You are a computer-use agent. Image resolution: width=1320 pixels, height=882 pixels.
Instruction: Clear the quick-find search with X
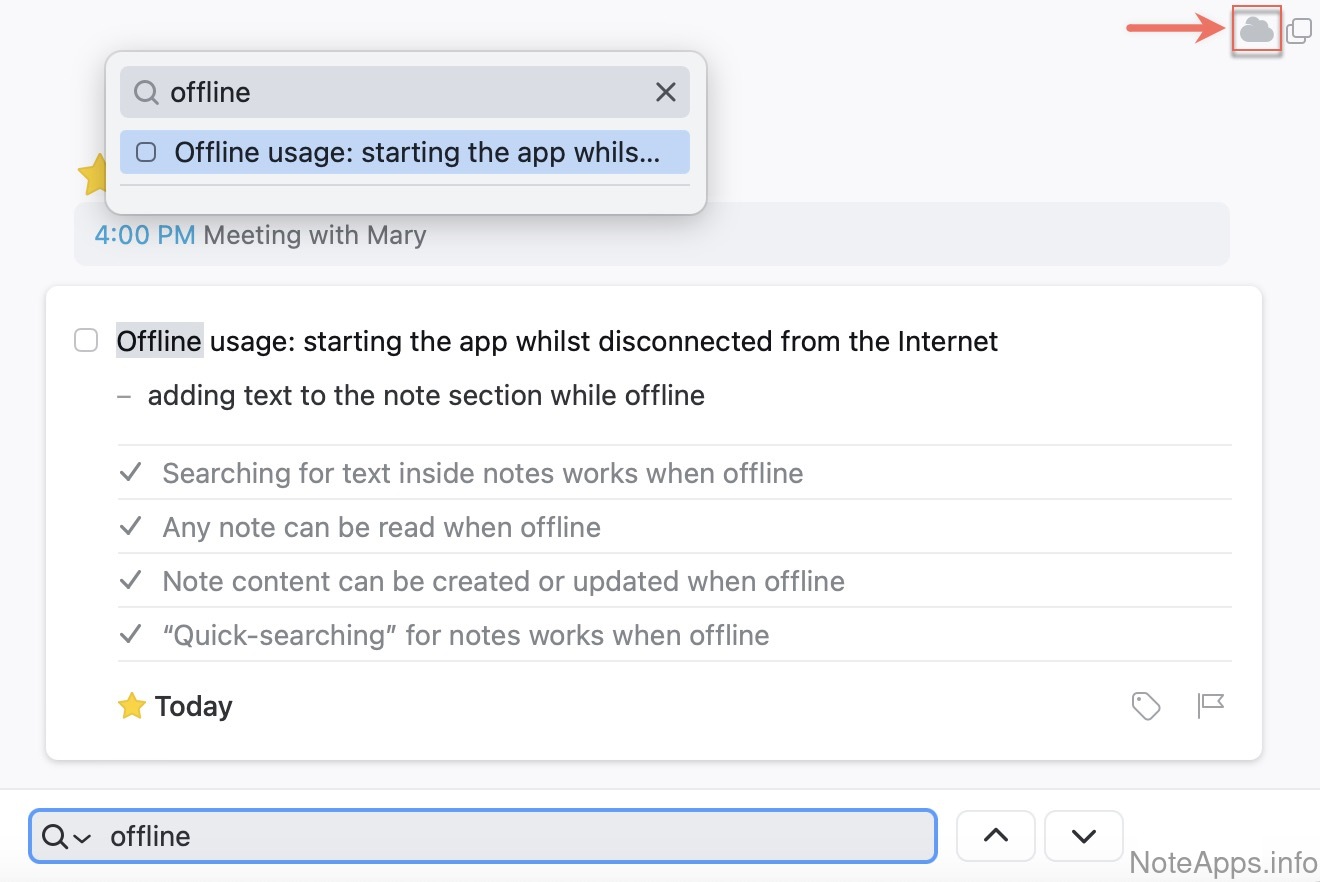(665, 92)
